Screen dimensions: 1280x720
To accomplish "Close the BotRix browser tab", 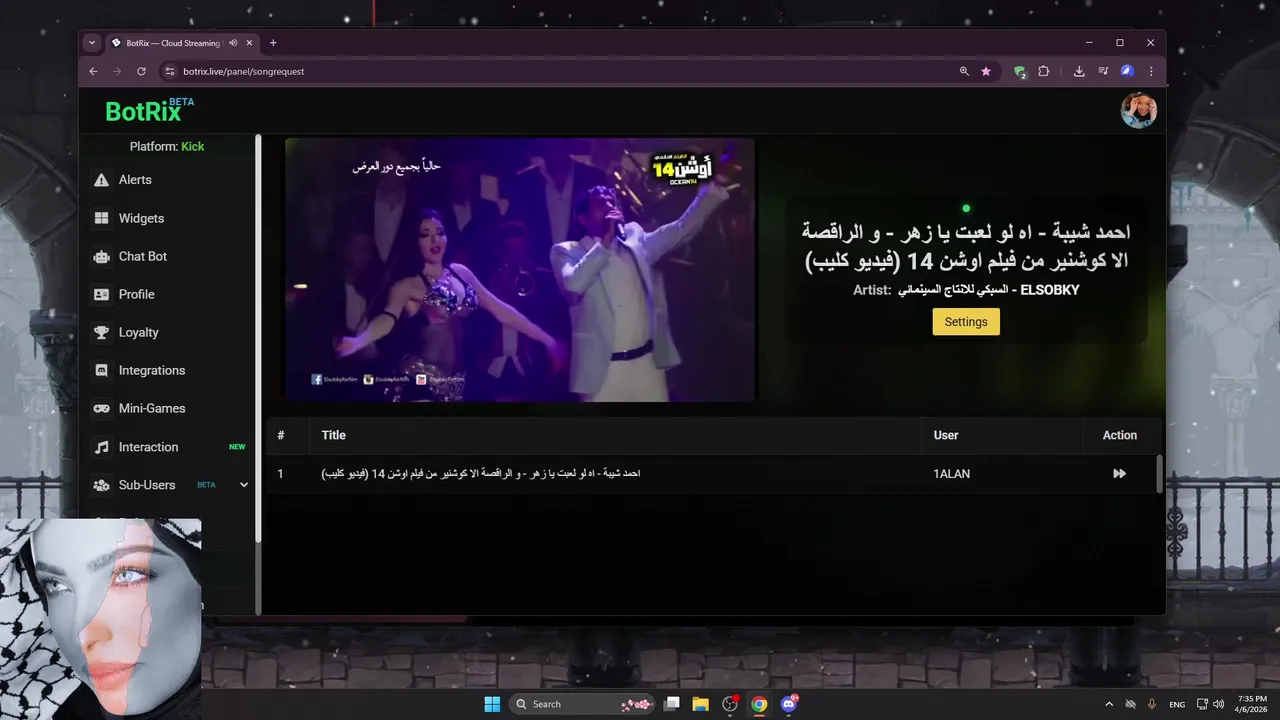I will (x=250, y=43).
